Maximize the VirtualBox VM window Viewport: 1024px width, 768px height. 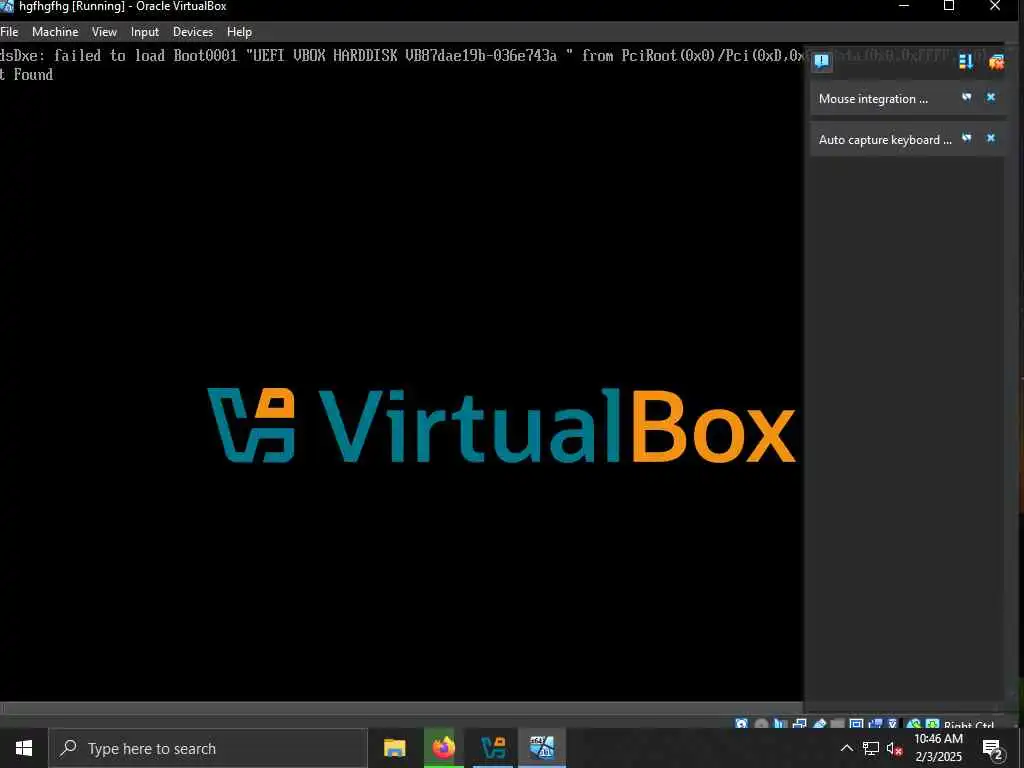point(949,6)
